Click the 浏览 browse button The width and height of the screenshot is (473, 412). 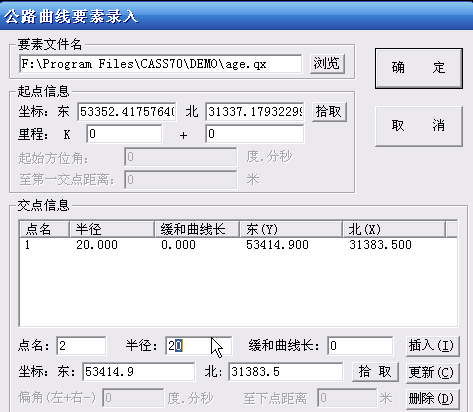point(327,64)
